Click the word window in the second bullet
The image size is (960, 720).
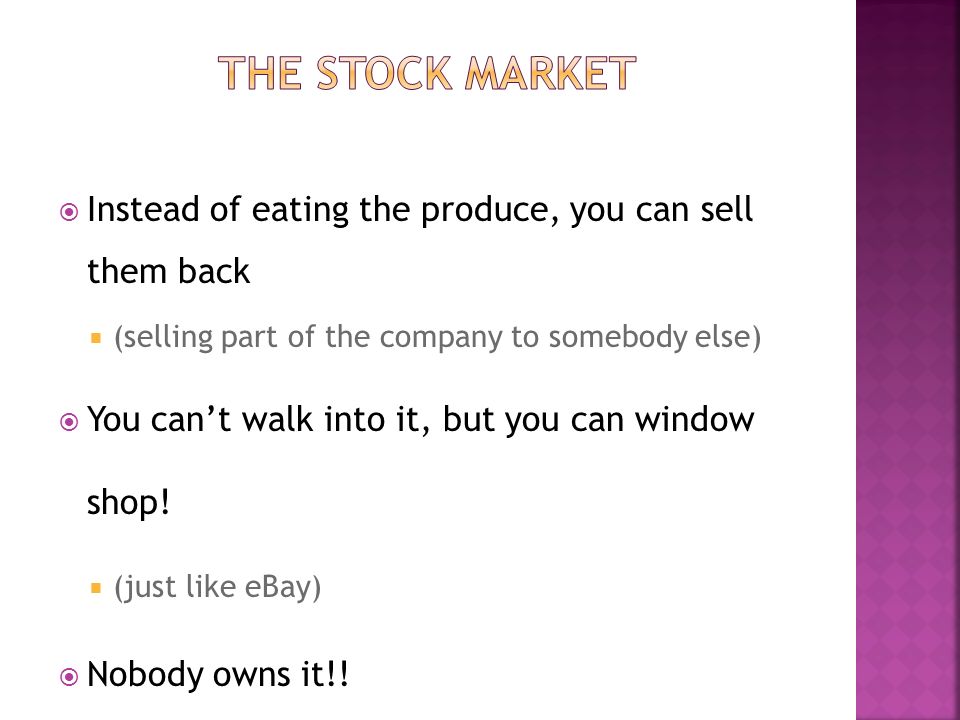tap(694, 419)
